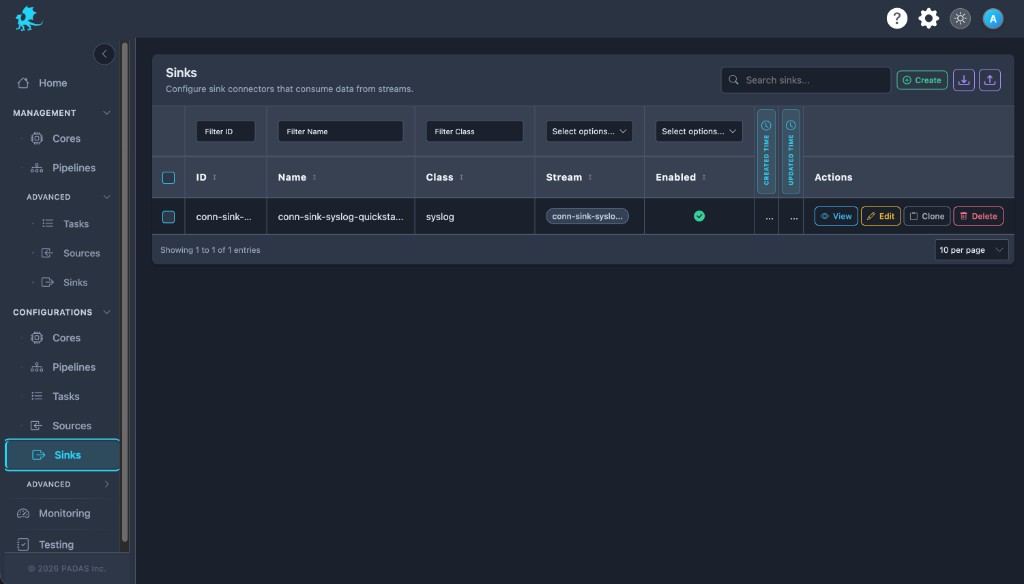Viewport: 1024px width, 584px height.
Task: Select the highlighted Sinks item
Action: [62, 455]
